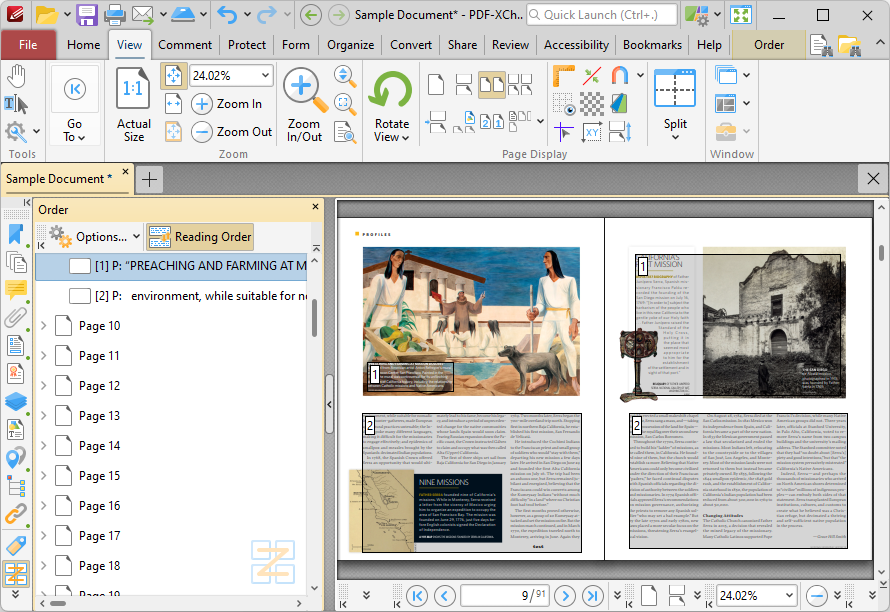
Task: Go to last page button
Action: (593, 596)
